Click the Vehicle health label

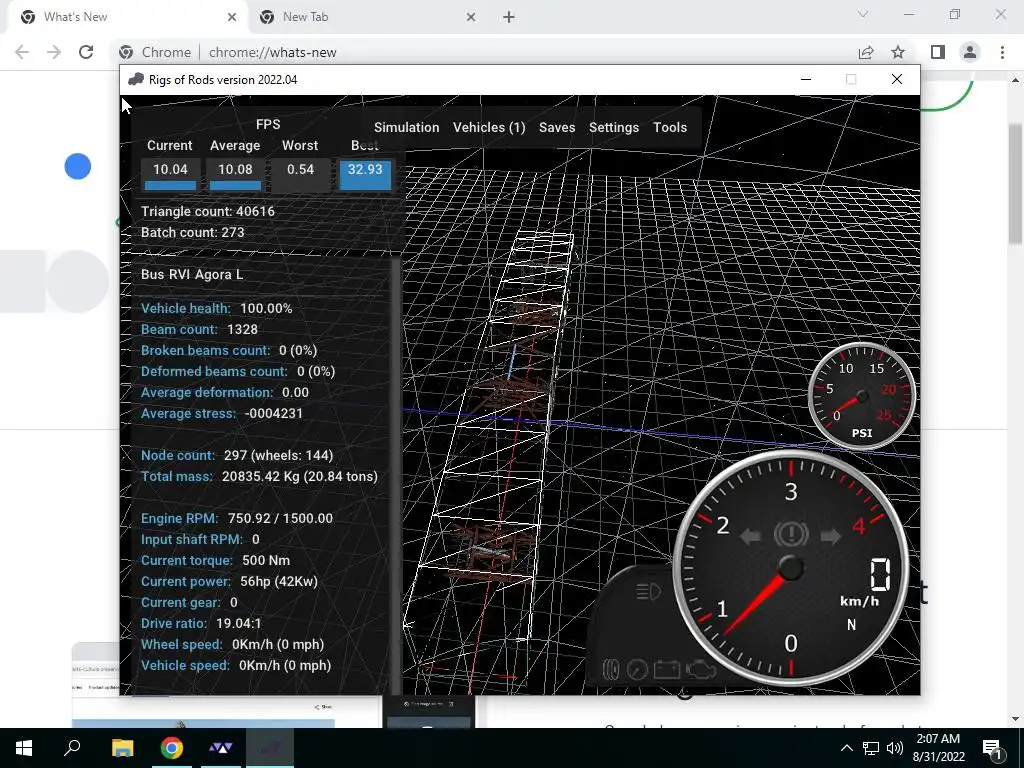pos(186,308)
